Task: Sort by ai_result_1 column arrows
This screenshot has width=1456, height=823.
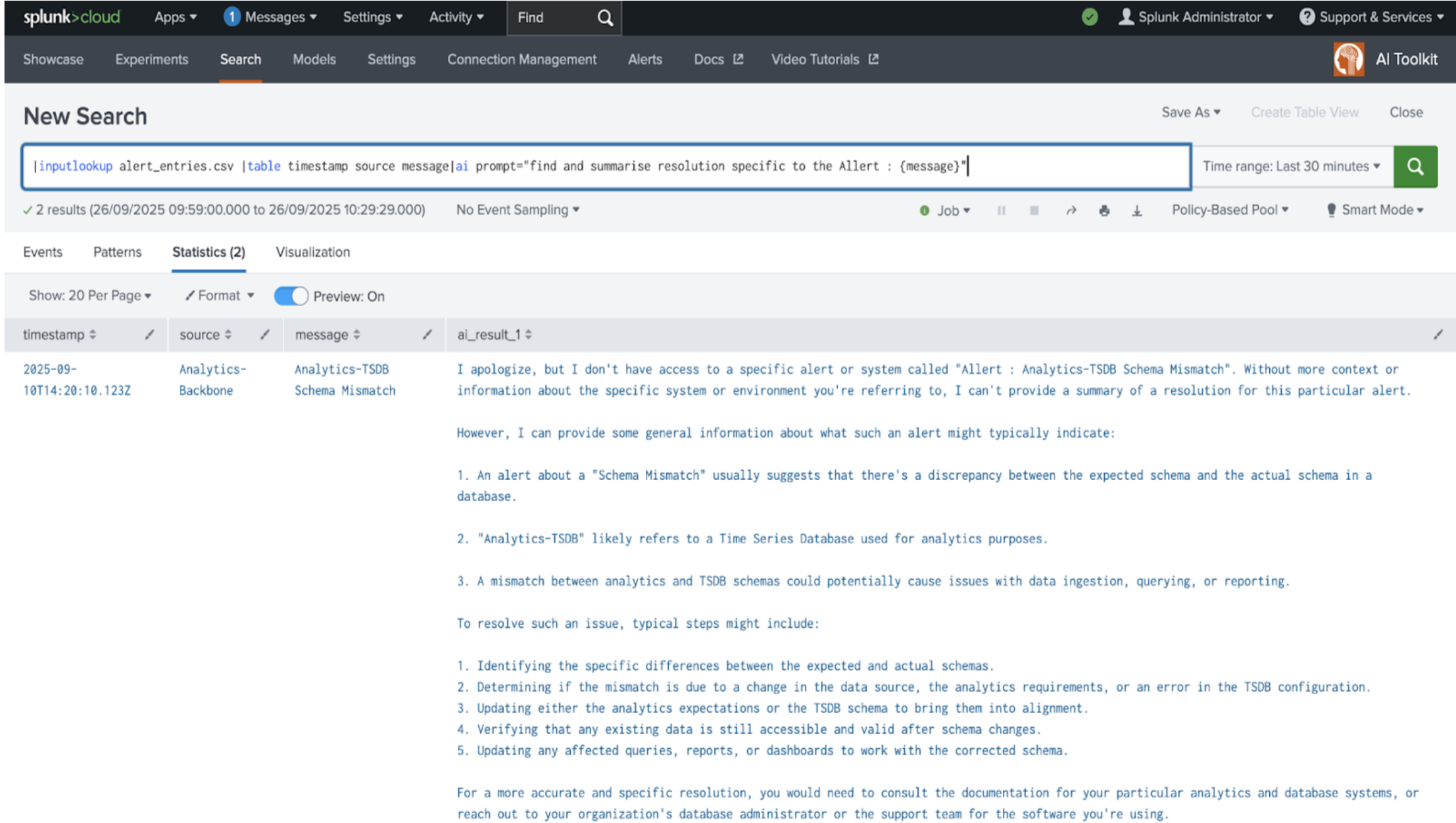Action: [x=528, y=335]
